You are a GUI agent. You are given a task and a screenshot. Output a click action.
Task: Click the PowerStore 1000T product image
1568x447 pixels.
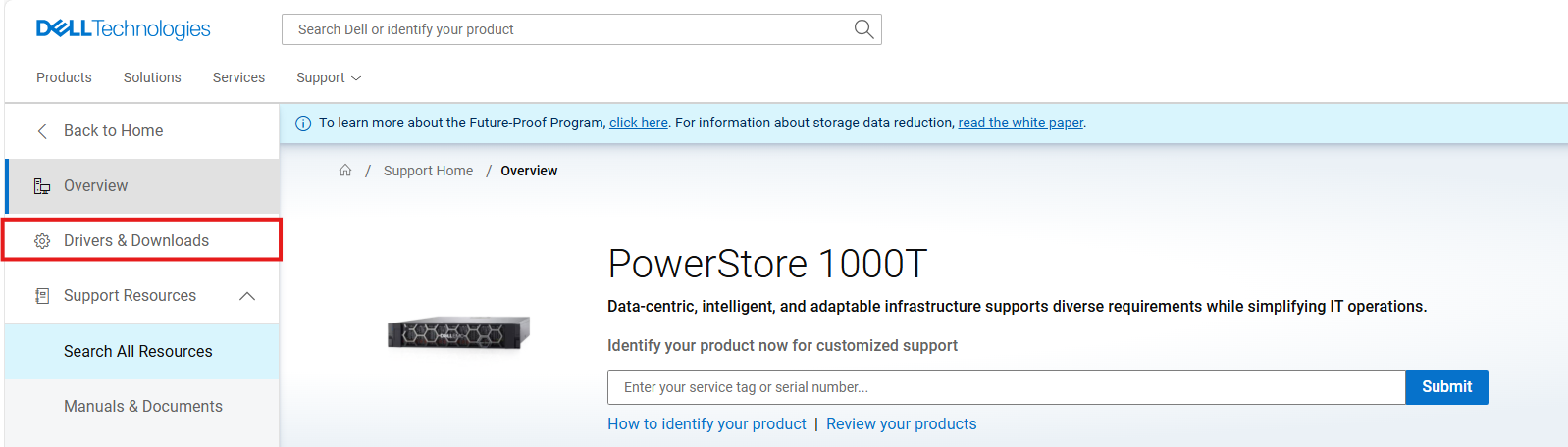pos(458,333)
